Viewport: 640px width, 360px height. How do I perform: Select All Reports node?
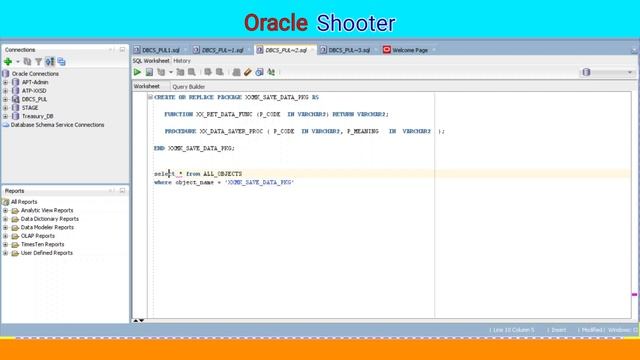coord(24,202)
